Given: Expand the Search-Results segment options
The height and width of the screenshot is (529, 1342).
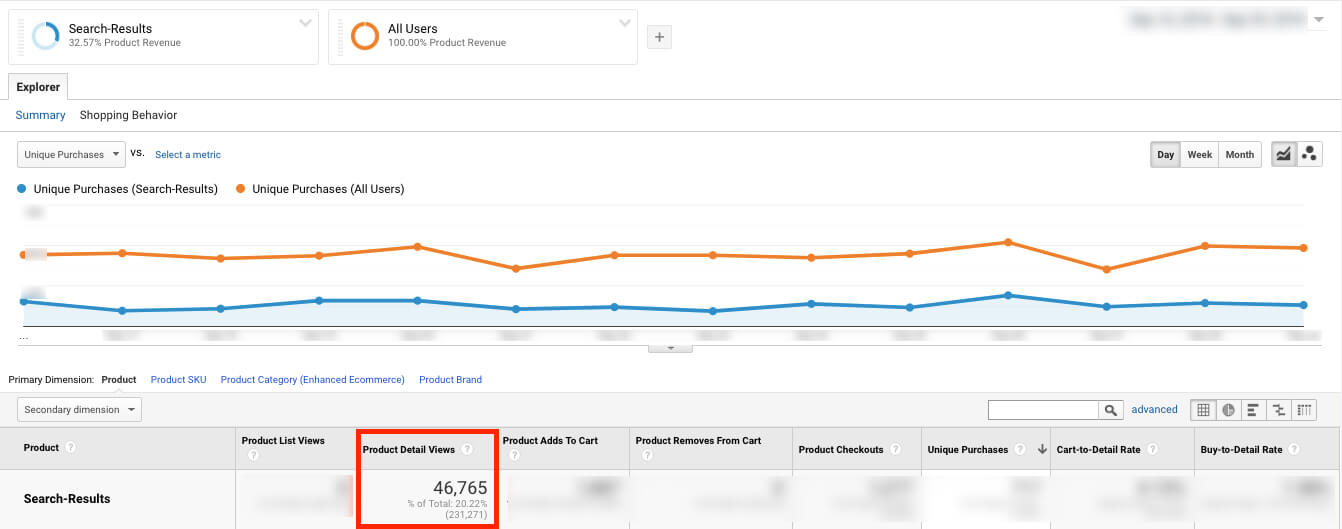Looking at the screenshot, I should coord(305,24).
